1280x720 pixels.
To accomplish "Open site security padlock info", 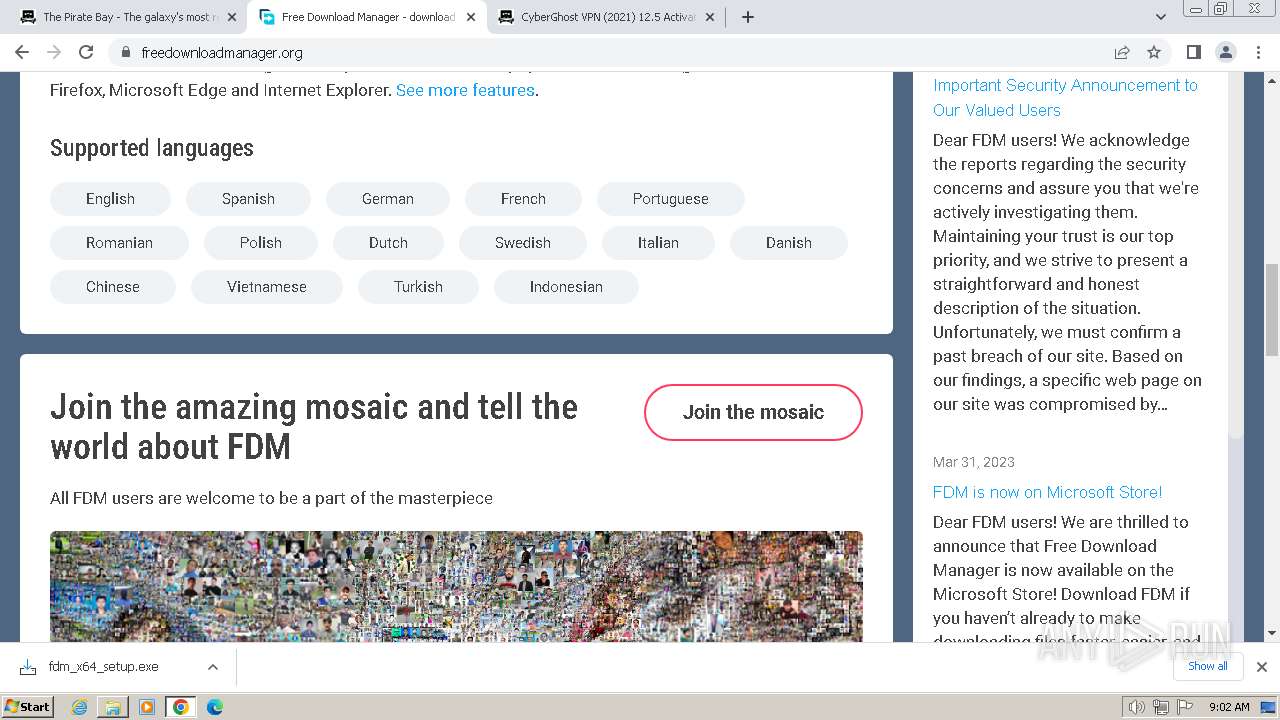I will click(x=125, y=52).
